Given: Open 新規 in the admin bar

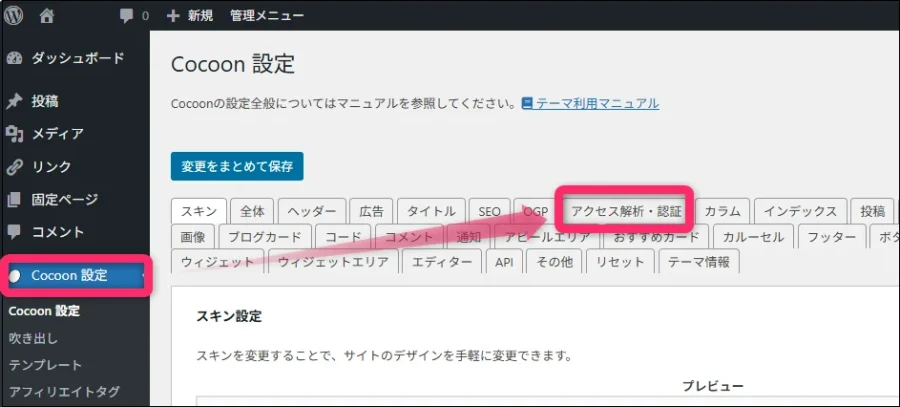Looking at the screenshot, I should (x=200, y=15).
